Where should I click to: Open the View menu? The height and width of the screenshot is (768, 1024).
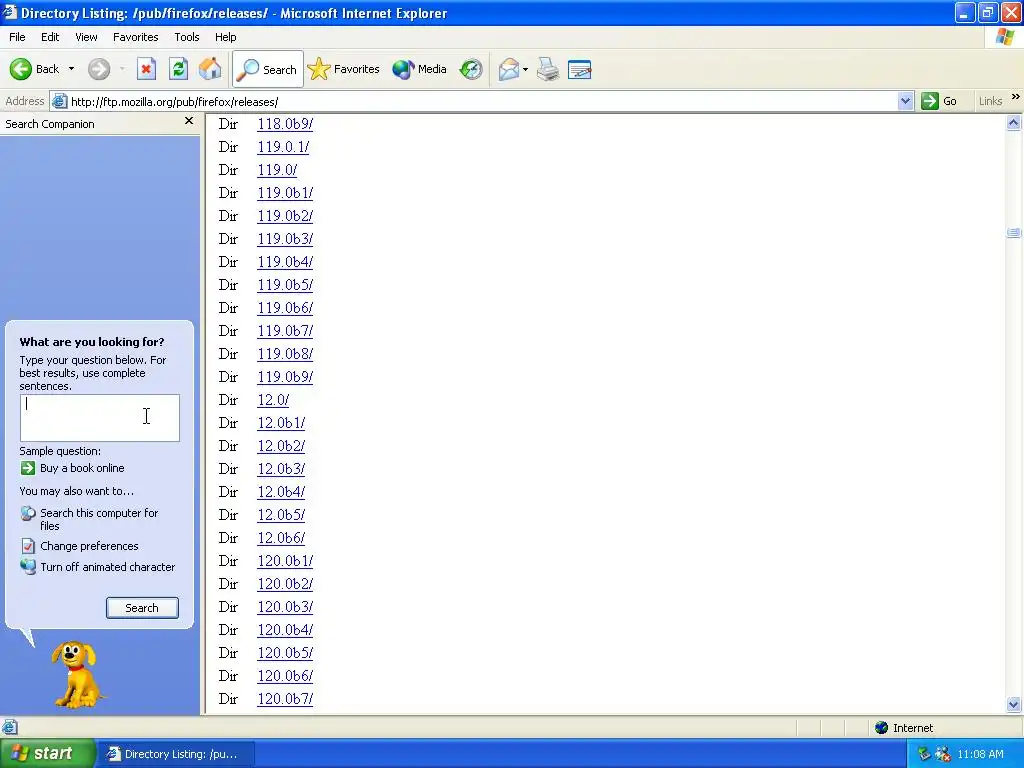pyautogui.click(x=86, y=37)
